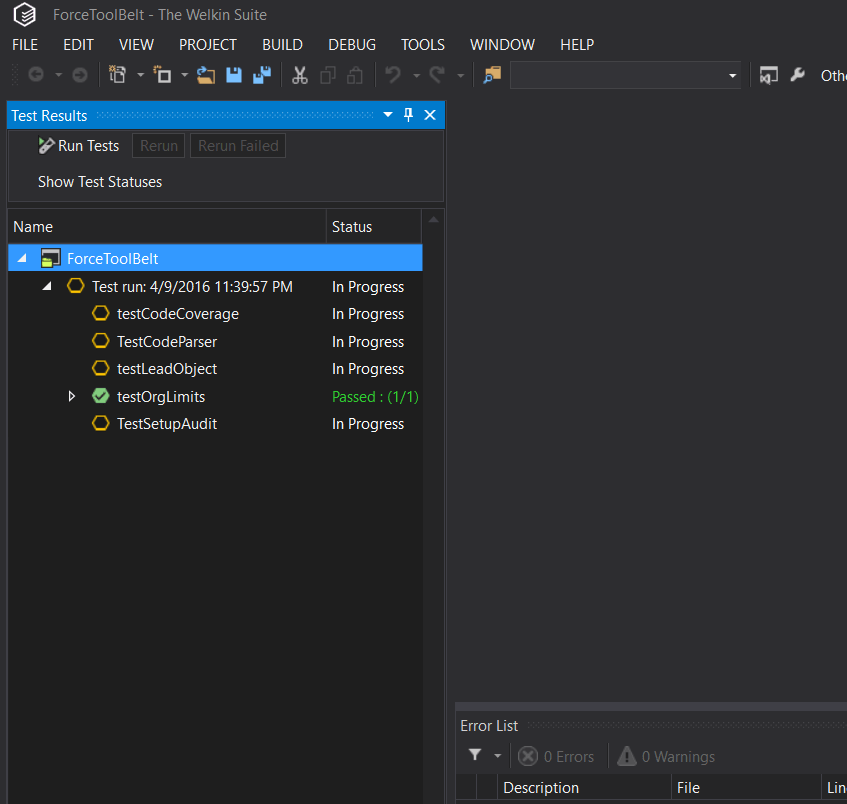Click the Run Tests button
The image size is (847, 804).
[x=79, y=146]
